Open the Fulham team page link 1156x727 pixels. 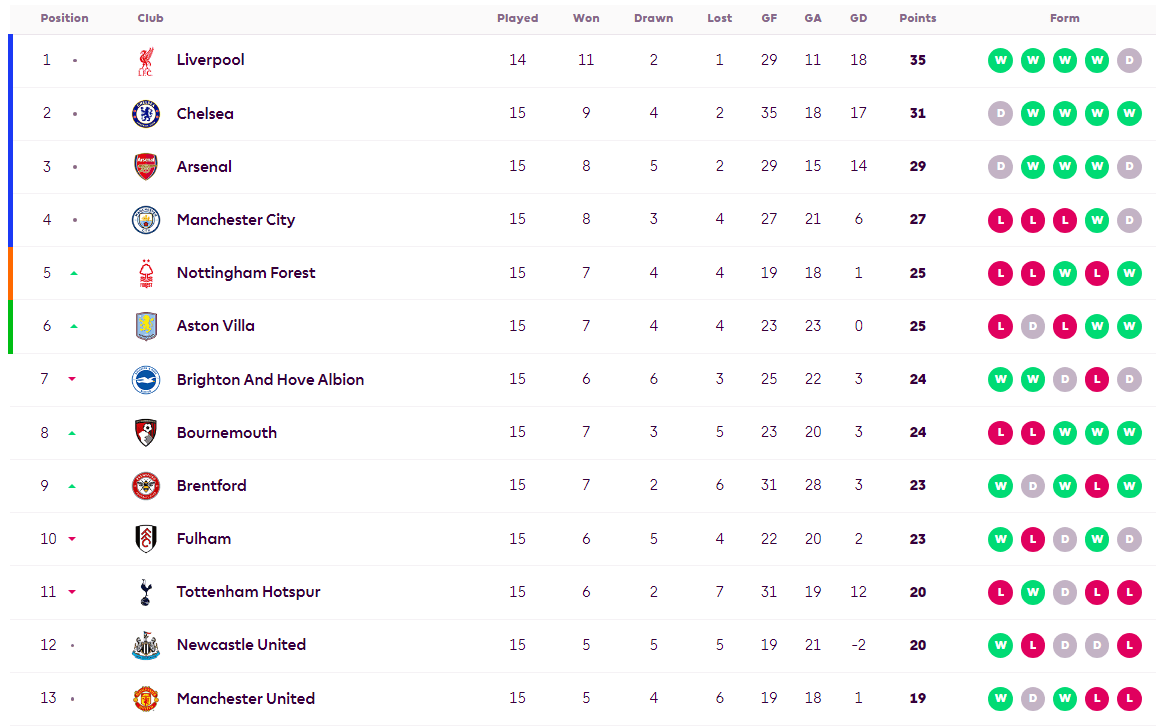[x=204, y=539]
